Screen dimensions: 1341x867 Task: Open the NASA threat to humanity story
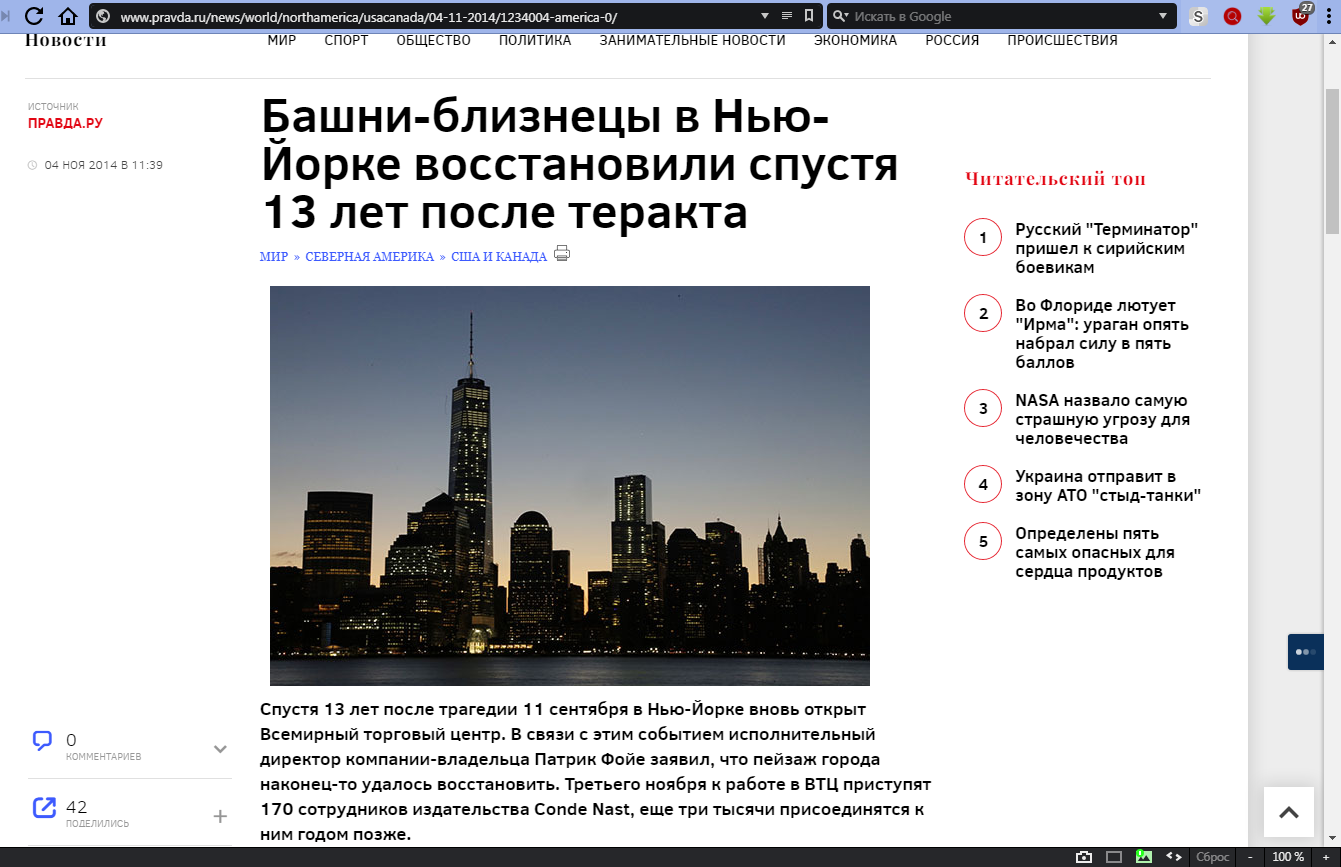point(1102,419)
